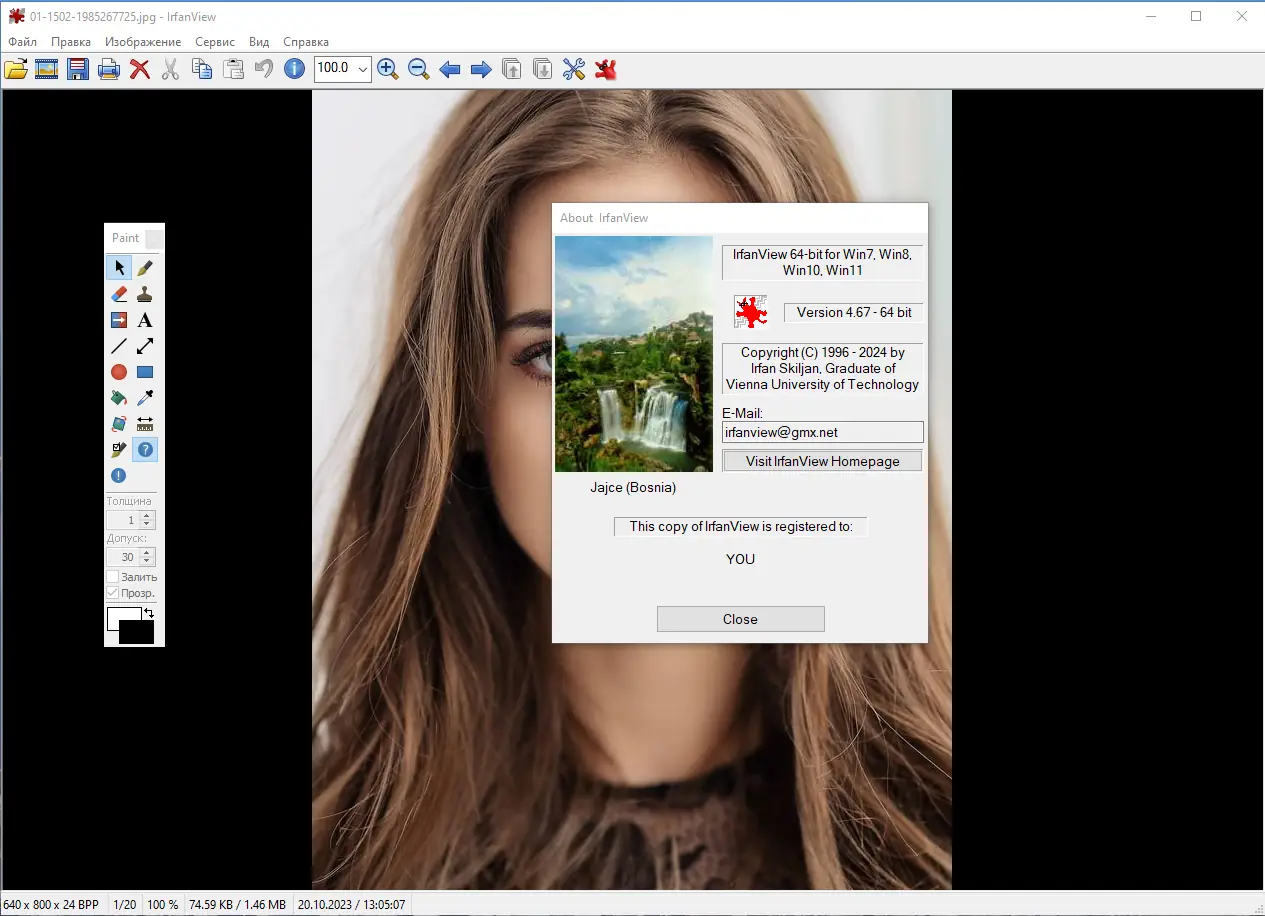Open the slideshow filmstrip icon
This screenshot has height=916, width=1265.
(x=47, y=69)
